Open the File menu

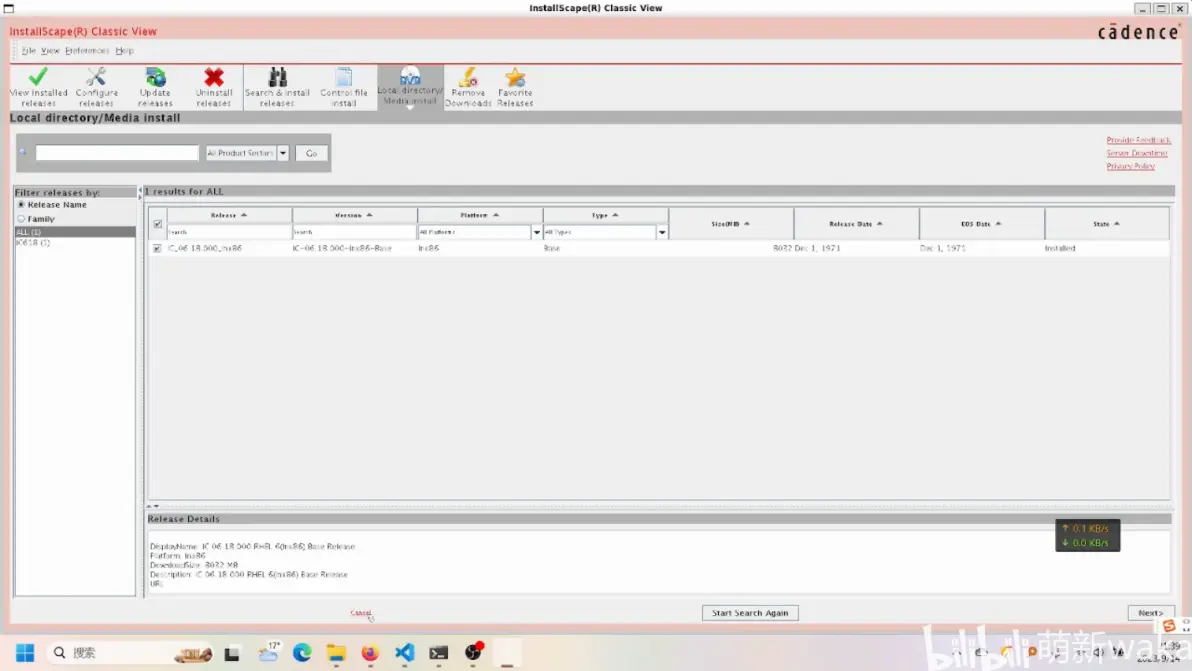(x=28, y=51)
